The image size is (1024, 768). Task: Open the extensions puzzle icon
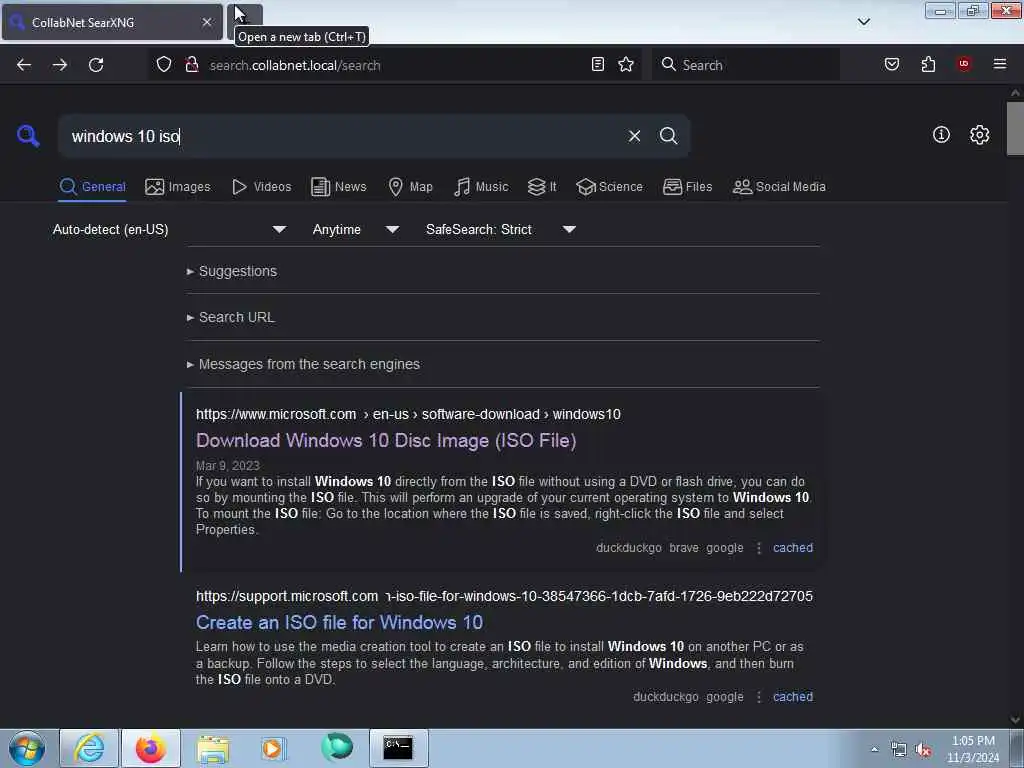click(x=928, y=64)
